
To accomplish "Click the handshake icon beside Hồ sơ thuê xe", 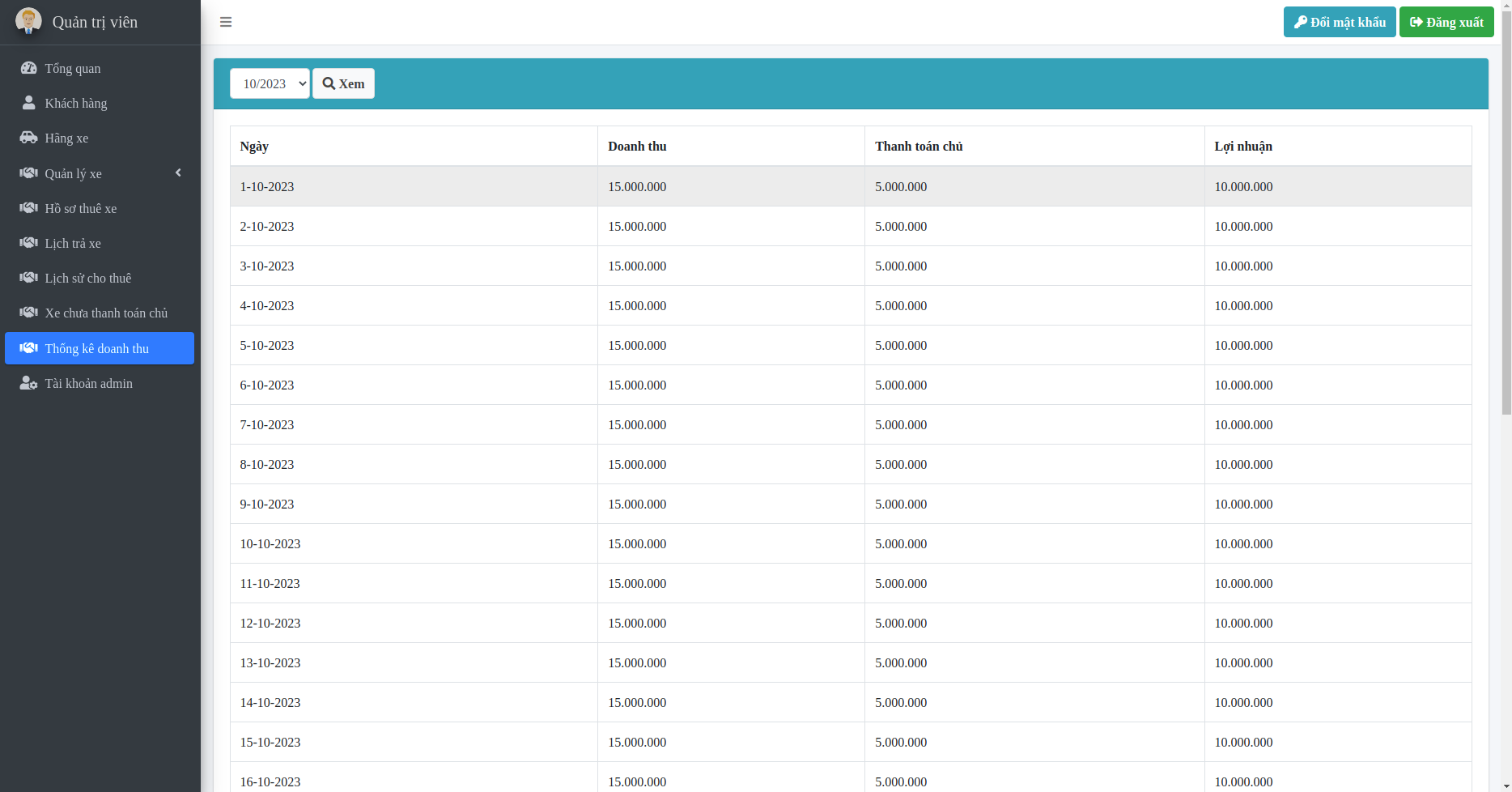I will (28, 208).
